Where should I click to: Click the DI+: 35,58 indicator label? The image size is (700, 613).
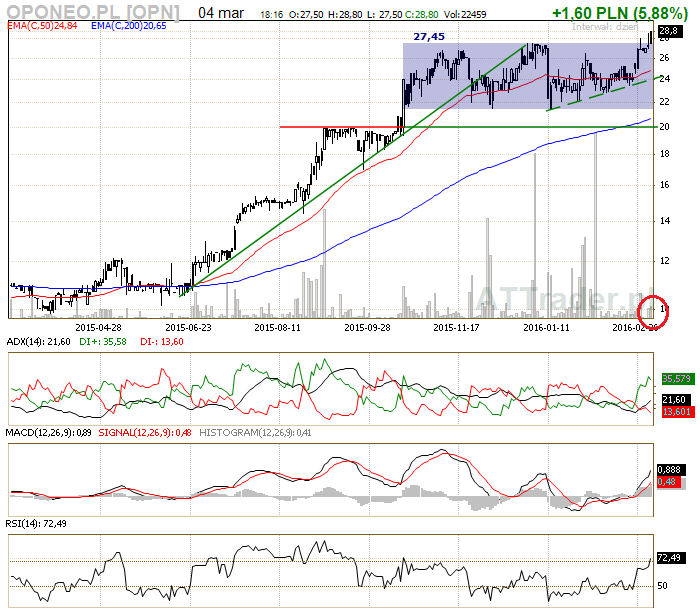pyautogui.click(x=103, y=342)
